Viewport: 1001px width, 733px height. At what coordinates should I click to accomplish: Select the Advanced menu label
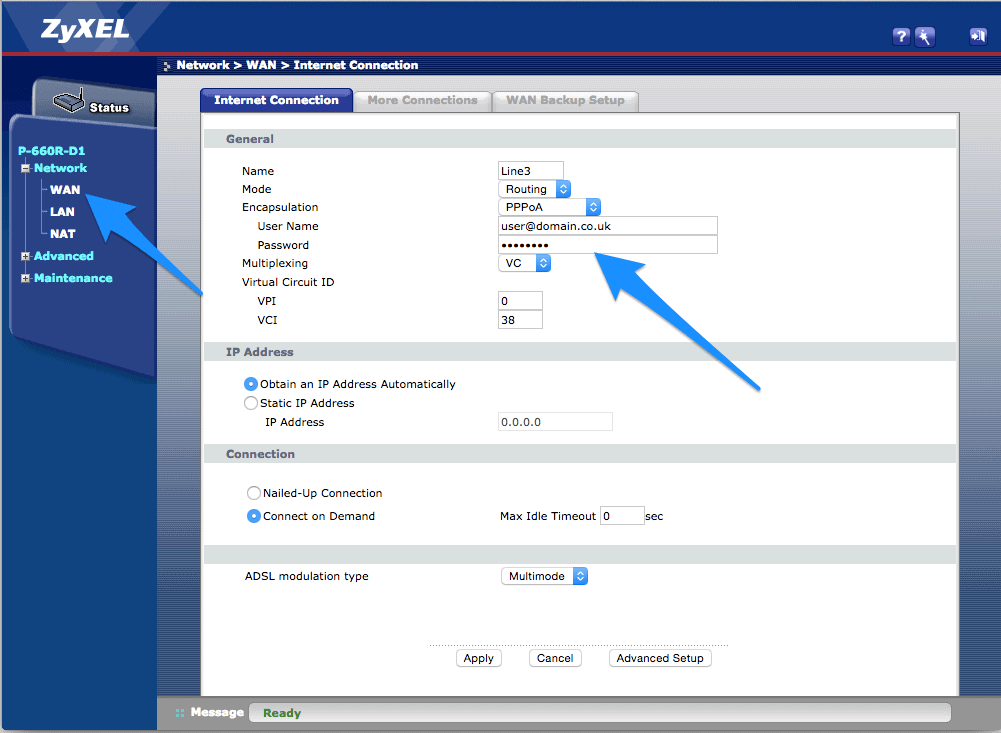64,256
